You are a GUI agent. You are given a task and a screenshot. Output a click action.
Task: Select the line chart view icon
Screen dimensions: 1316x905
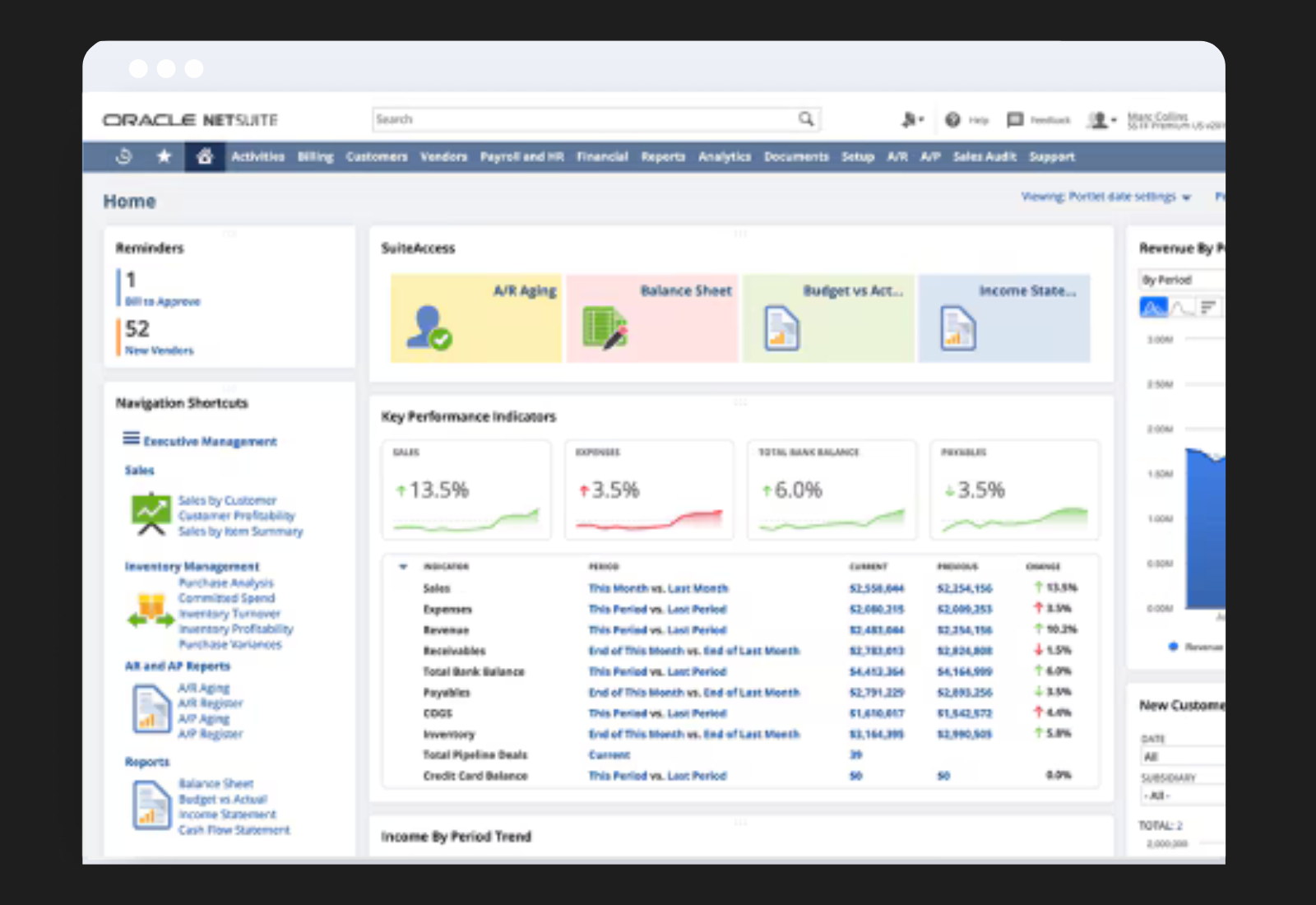(x=1181, y=308)
